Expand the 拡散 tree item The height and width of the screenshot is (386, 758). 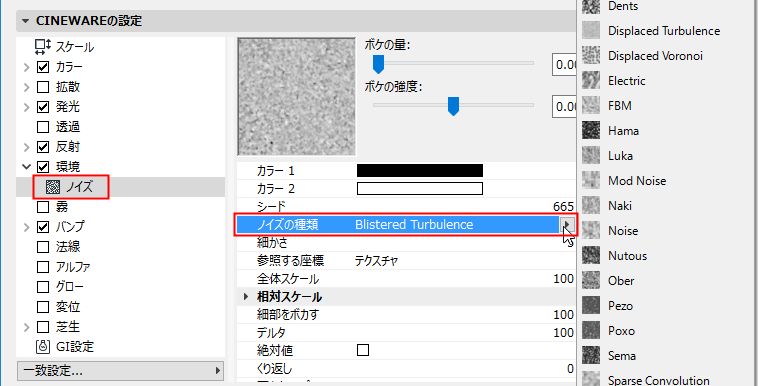coord(27,87)
